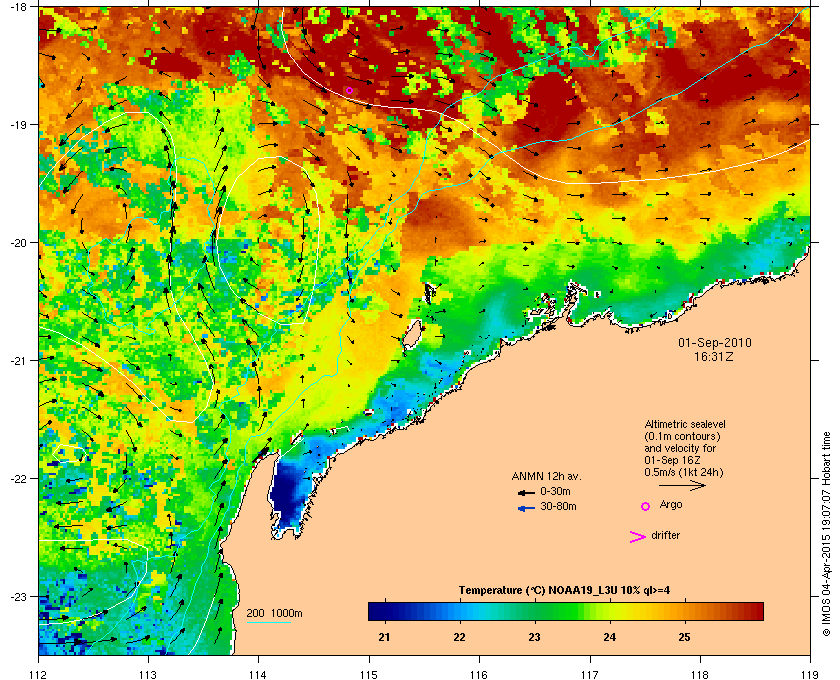Click the blue 30-80m arrow in the legend
The height and width of the screenshot is (680, 840).
pyautogui.click(x=526, y=508)
